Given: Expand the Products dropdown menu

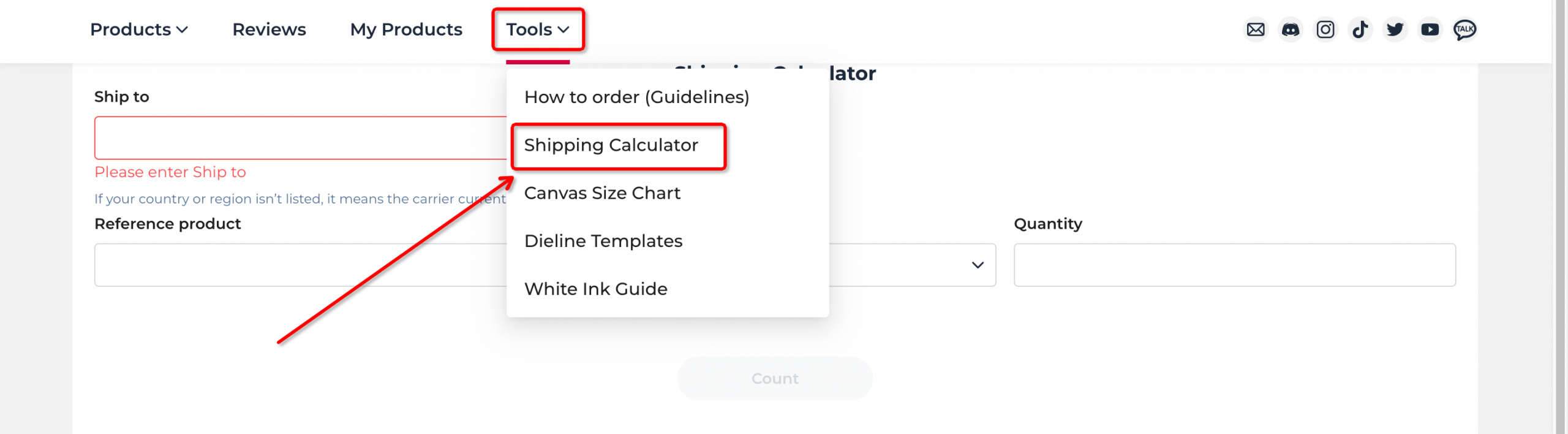Looking at the screenshot, I should [x=139, y=29].
